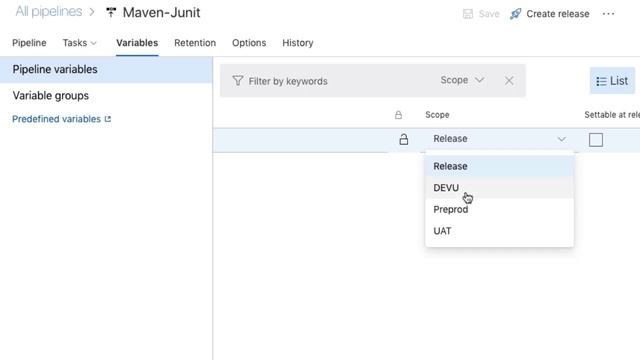
Task: Open the Options tab
Action: pos(249,43)
